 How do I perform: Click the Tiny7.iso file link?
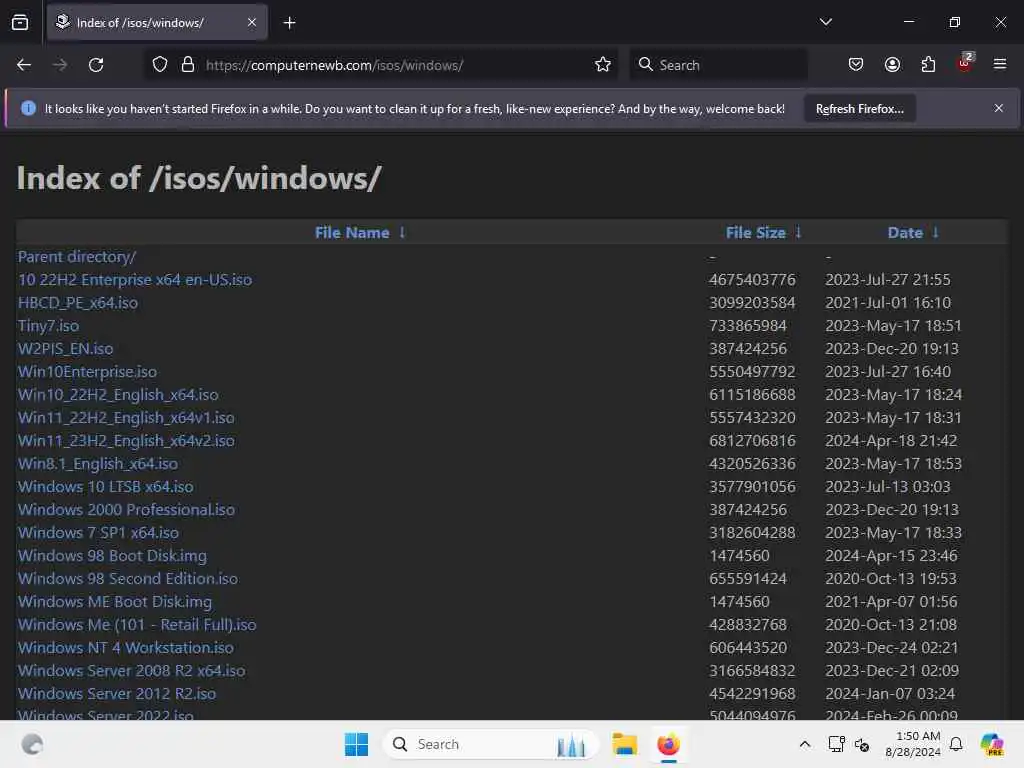pyautogui.click(x=48, y=325)
